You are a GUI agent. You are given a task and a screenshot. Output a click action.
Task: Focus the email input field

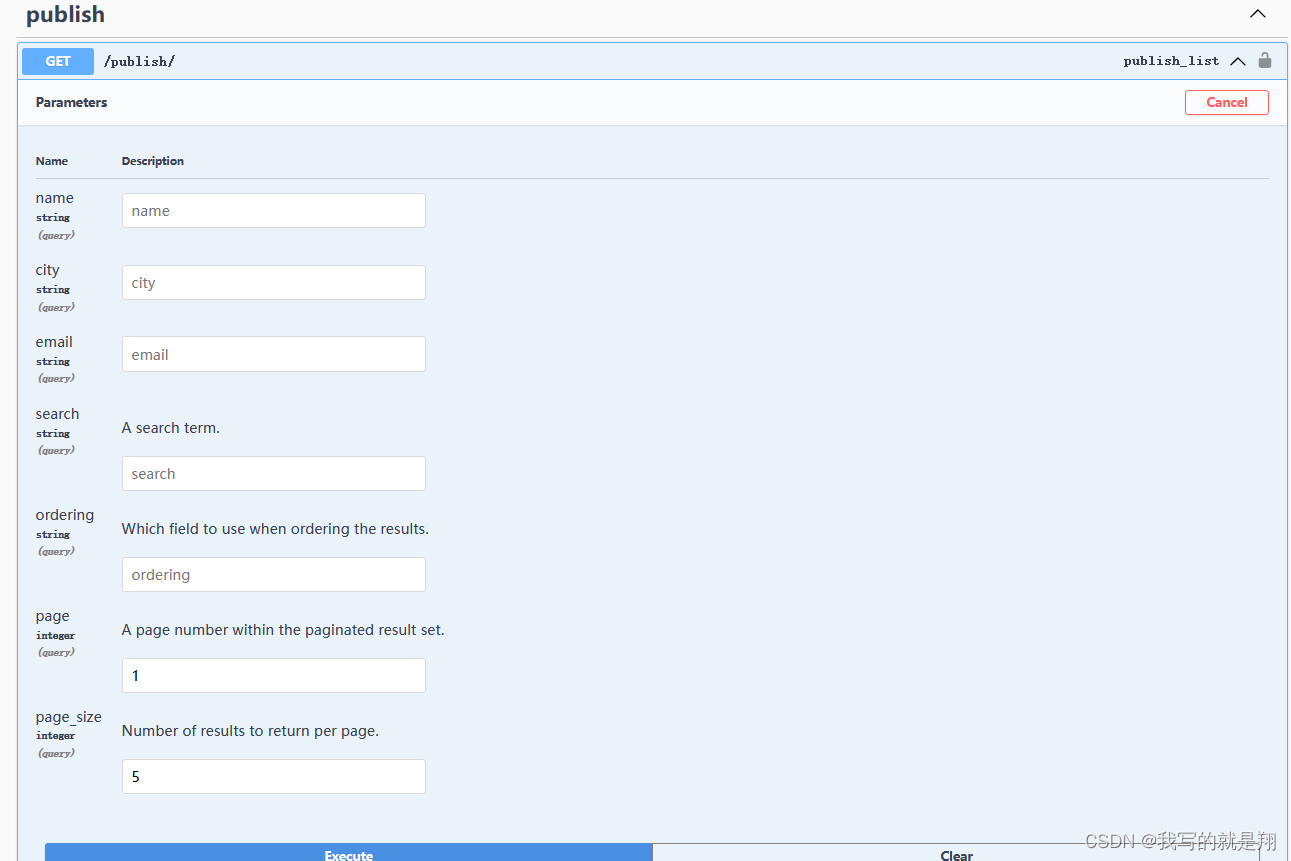(274, 355)
